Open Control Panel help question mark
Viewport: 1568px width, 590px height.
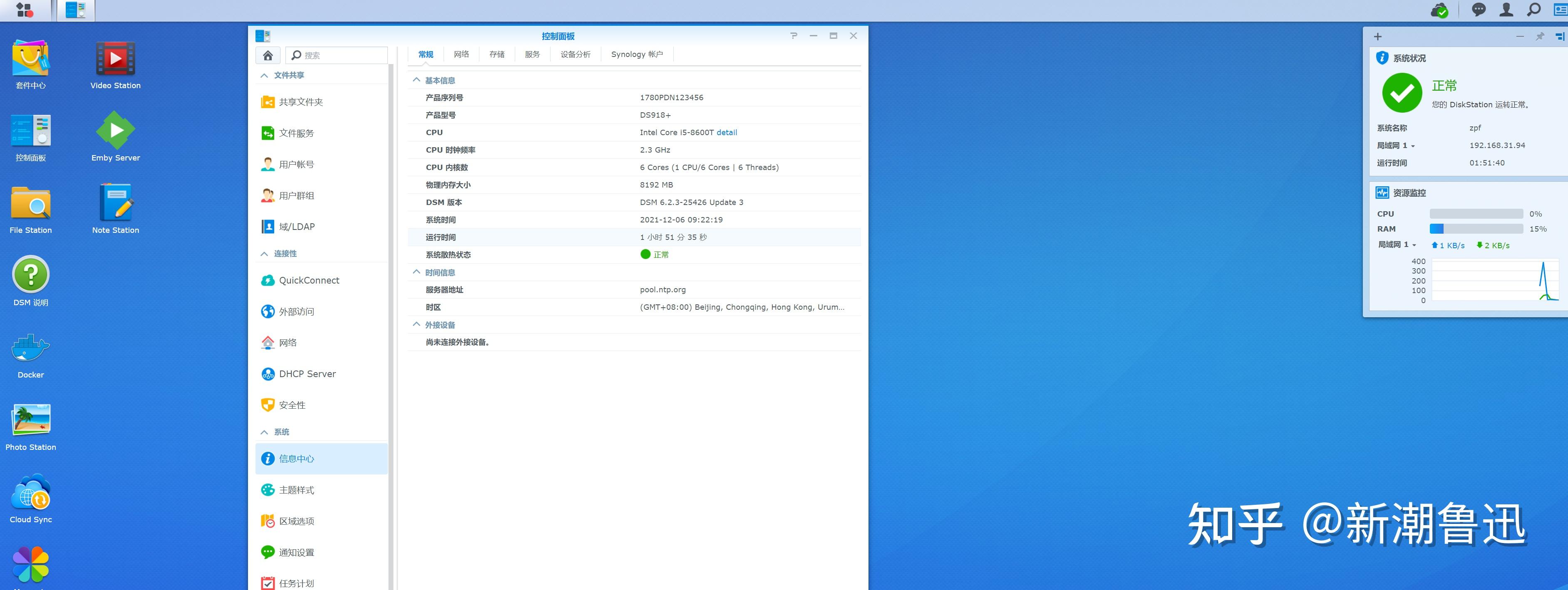point(794,36)
